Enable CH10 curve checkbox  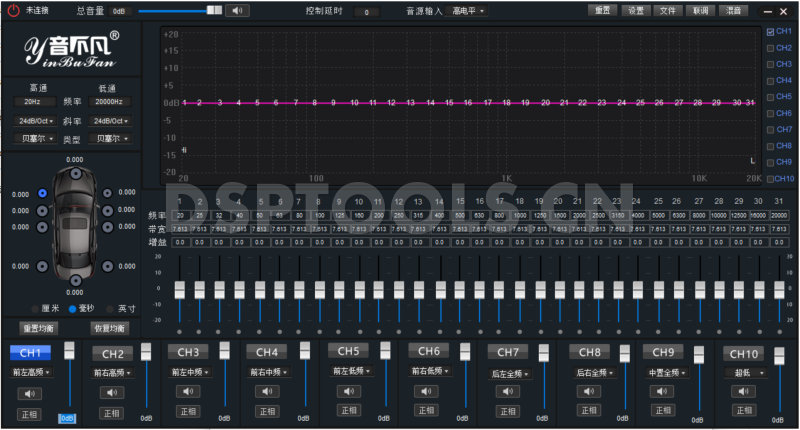pyautogui.click(x=770, y=179)
